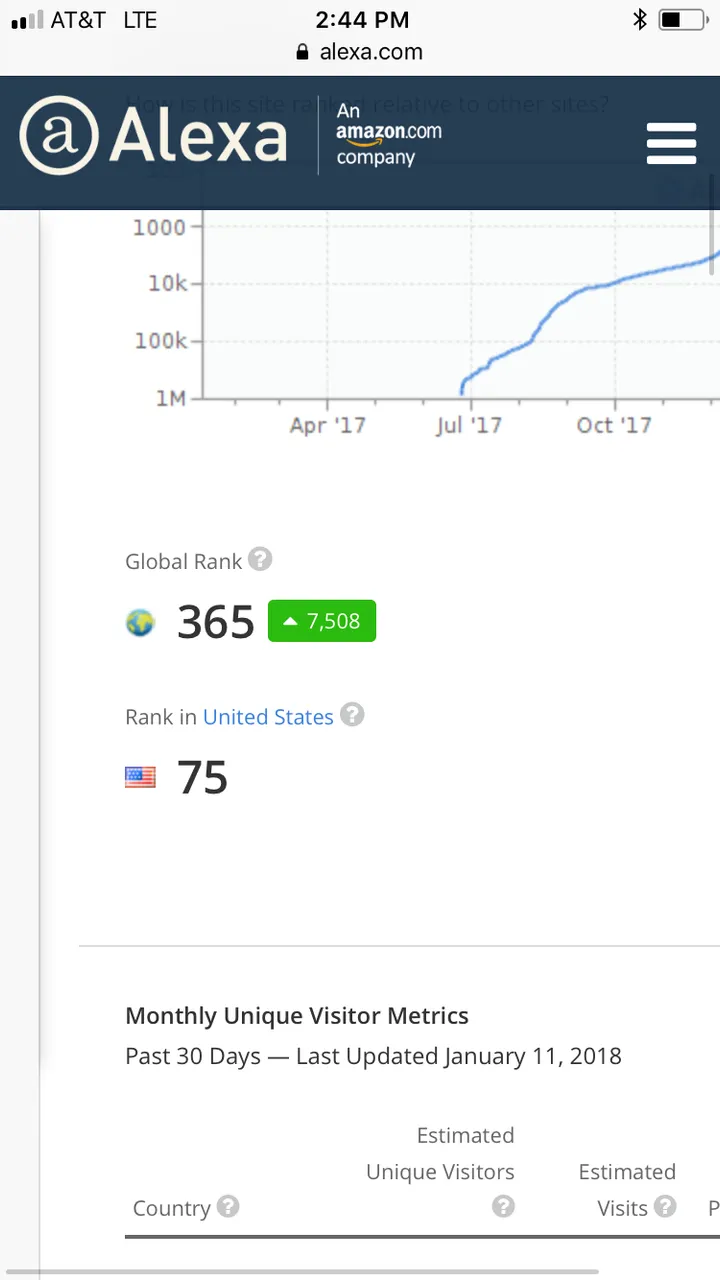720x1280 pixels.
Task: Tap the 2:44 PM clock
Action: tap(362, 20)
